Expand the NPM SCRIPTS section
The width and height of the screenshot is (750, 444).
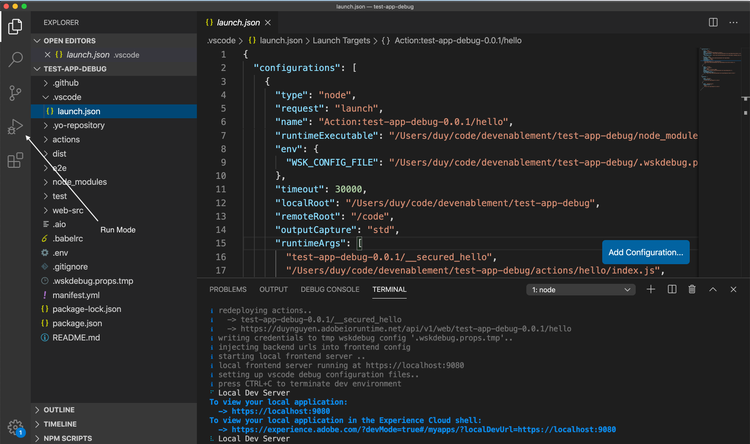tap(70, 437)
